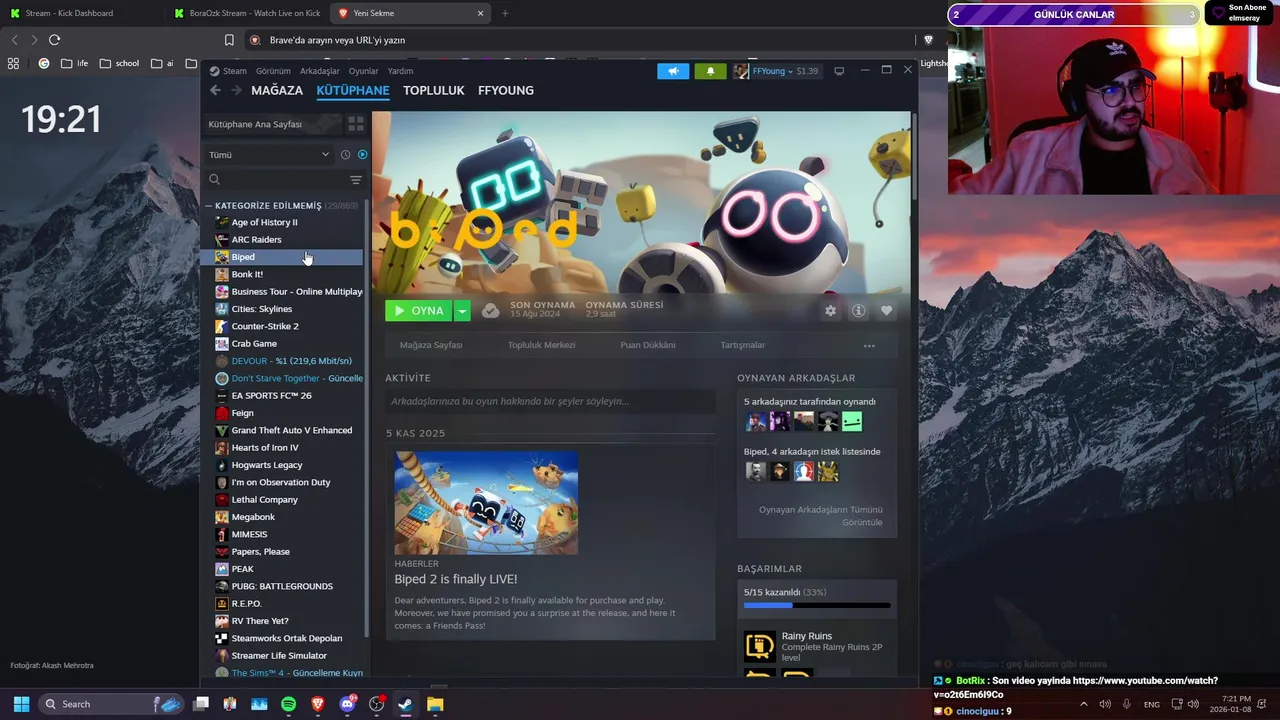The height and width of the screenshot is (720, 1280).
Task: Open Brave browser taskbar icon
Action: pos(318,704)
